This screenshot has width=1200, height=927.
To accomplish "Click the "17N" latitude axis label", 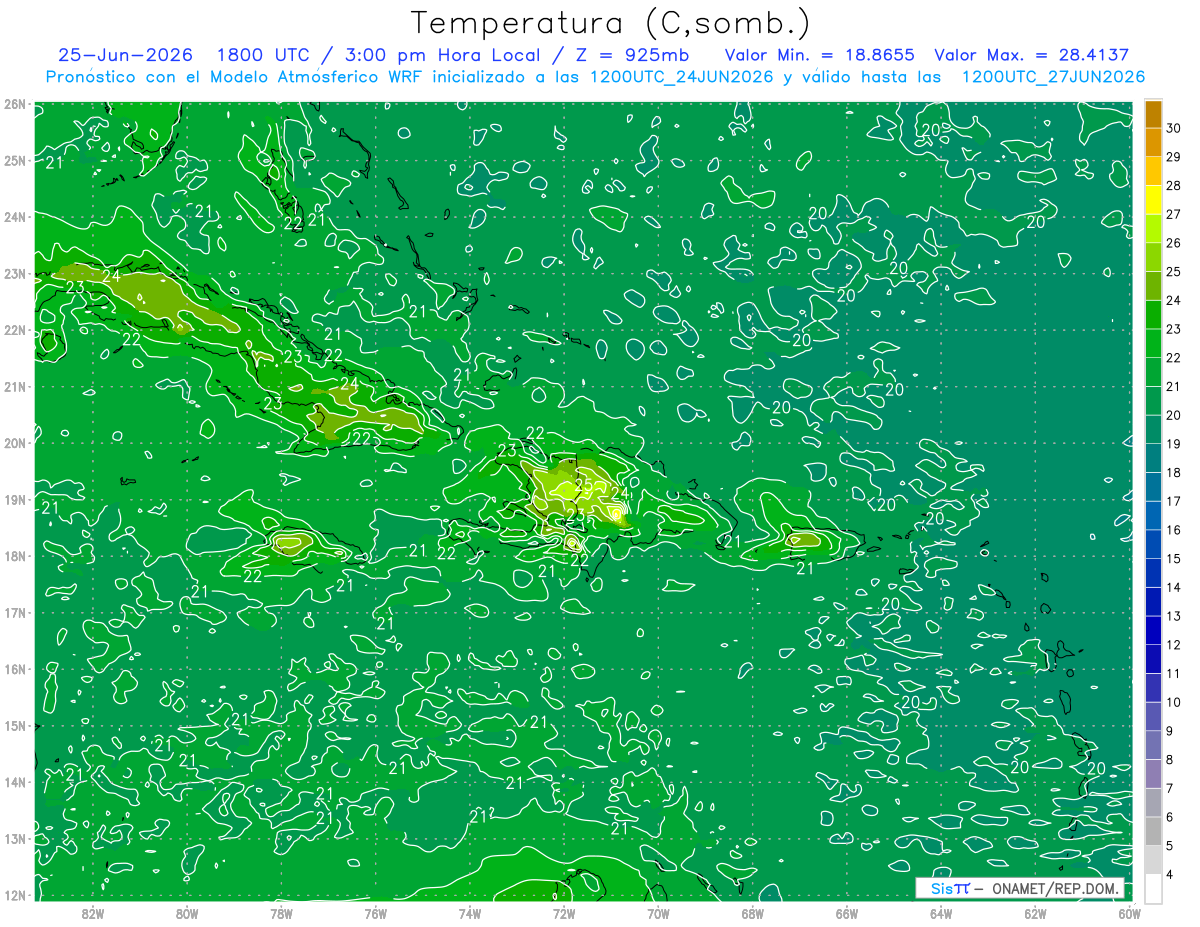I will pos(14,613).
